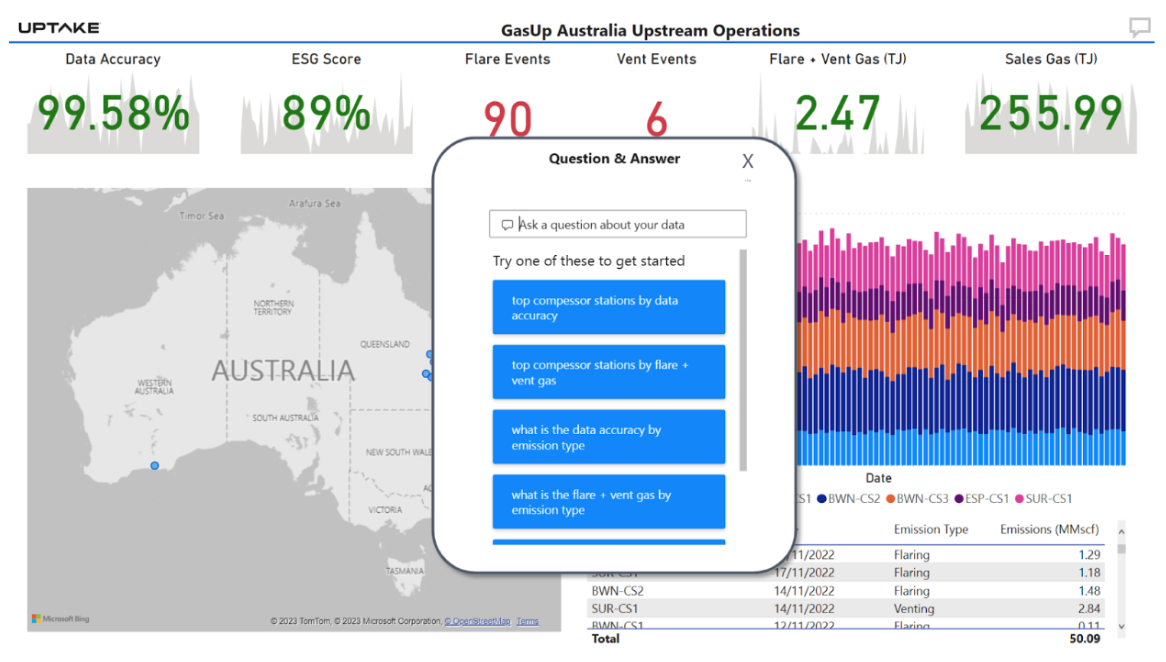Click the GasUp Australia Upstream Operations title
The image size is (1166, 662).
[x=650, y=30]
